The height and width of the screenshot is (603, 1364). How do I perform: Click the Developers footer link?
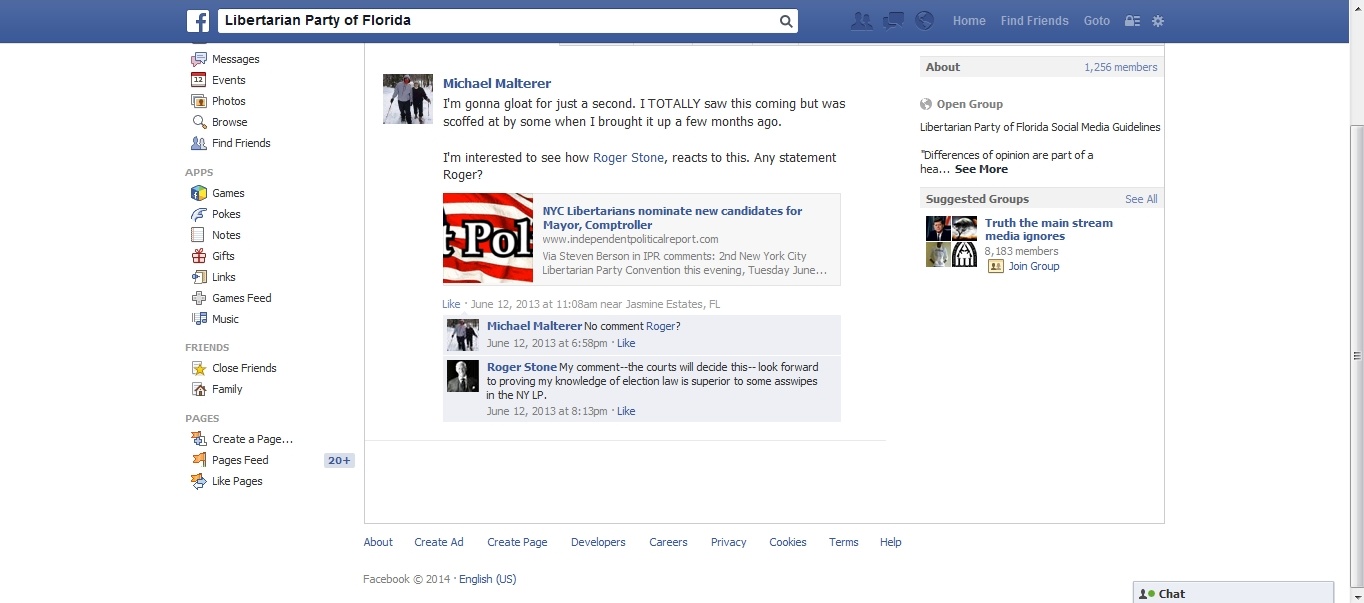coord(598,542)
